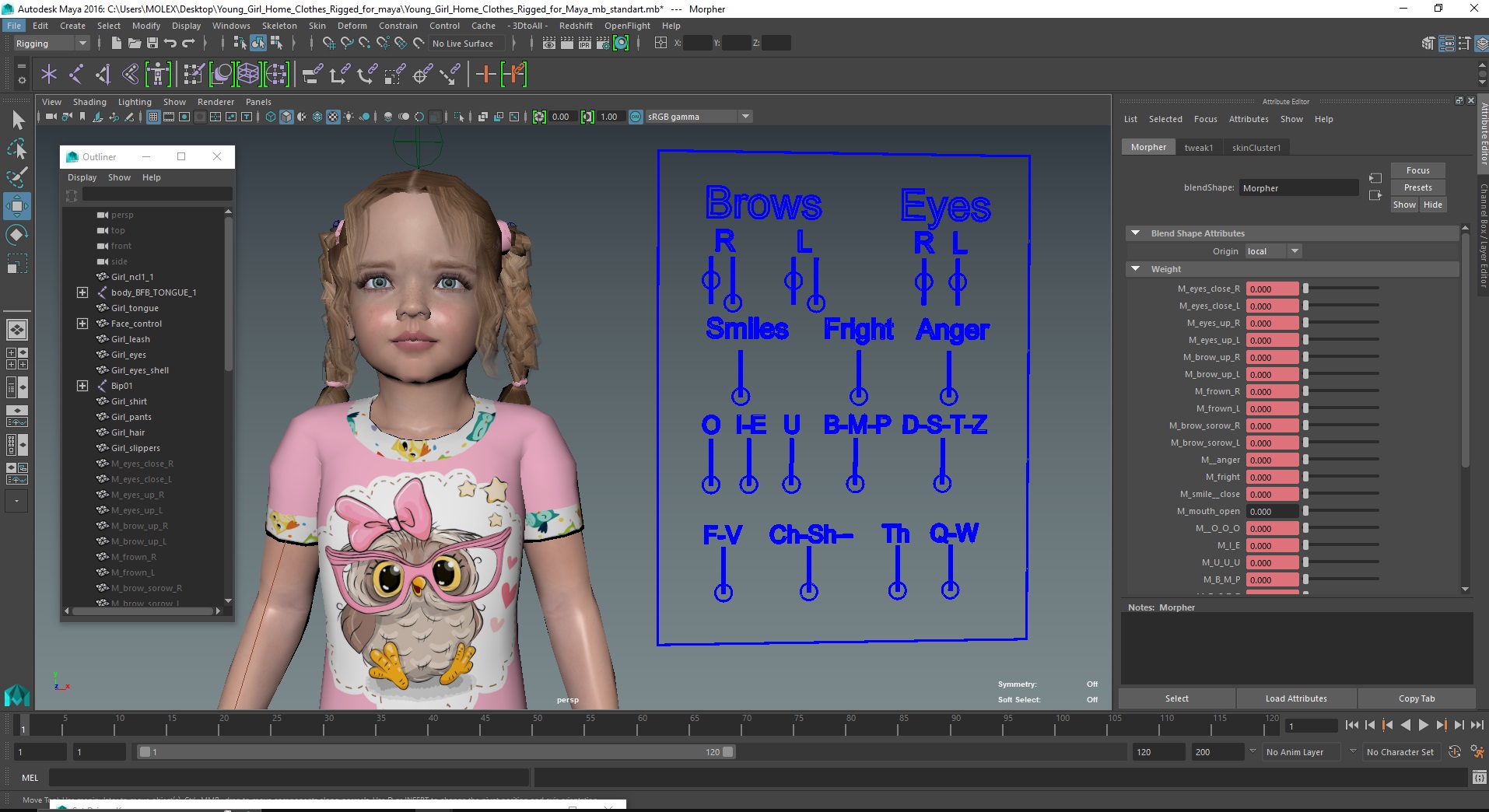Select by hierarchy mode icon
1489x812 pixels.
click(240, 44)
